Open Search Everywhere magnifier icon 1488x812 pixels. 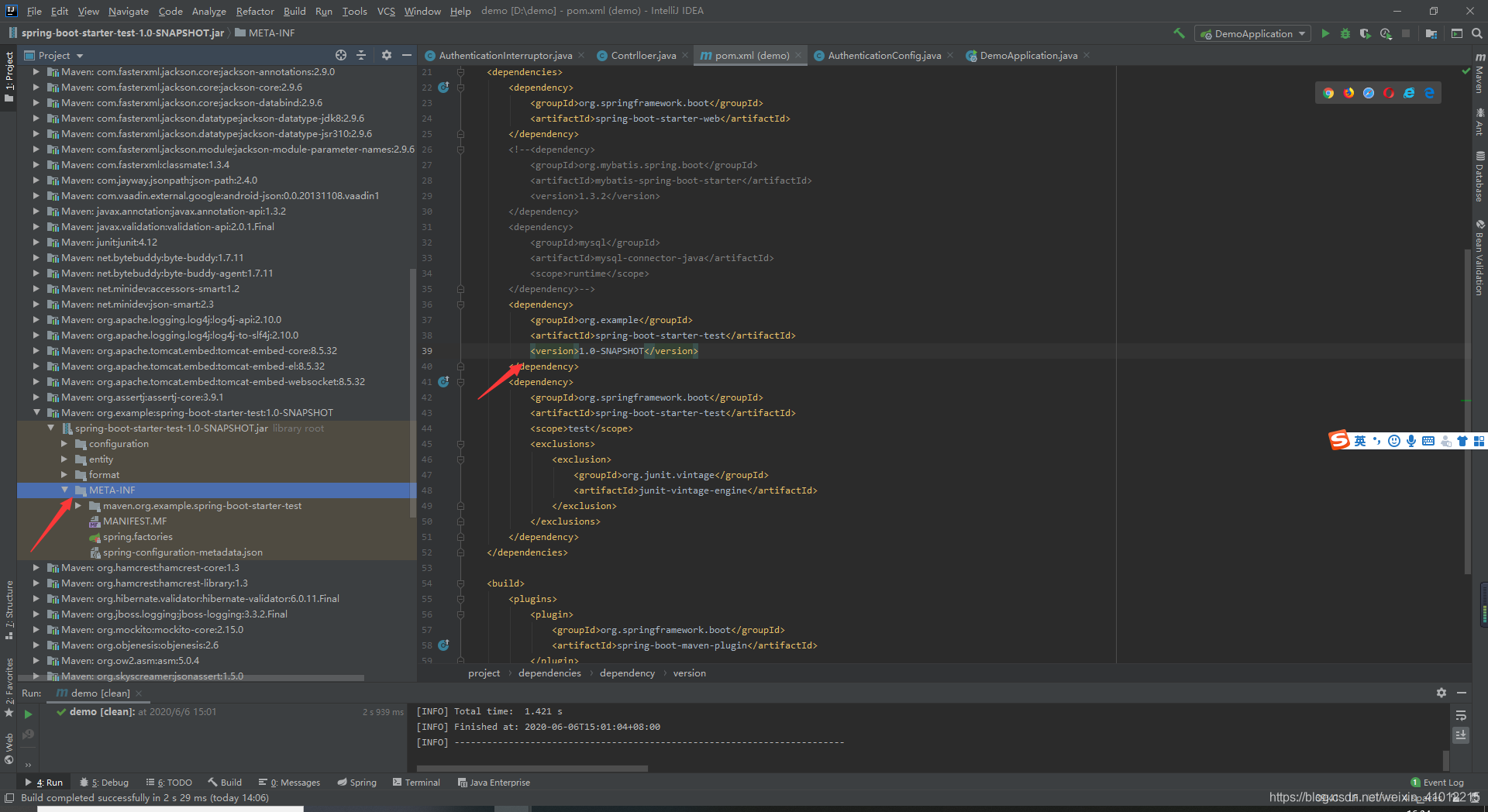tap(1477, 33)
